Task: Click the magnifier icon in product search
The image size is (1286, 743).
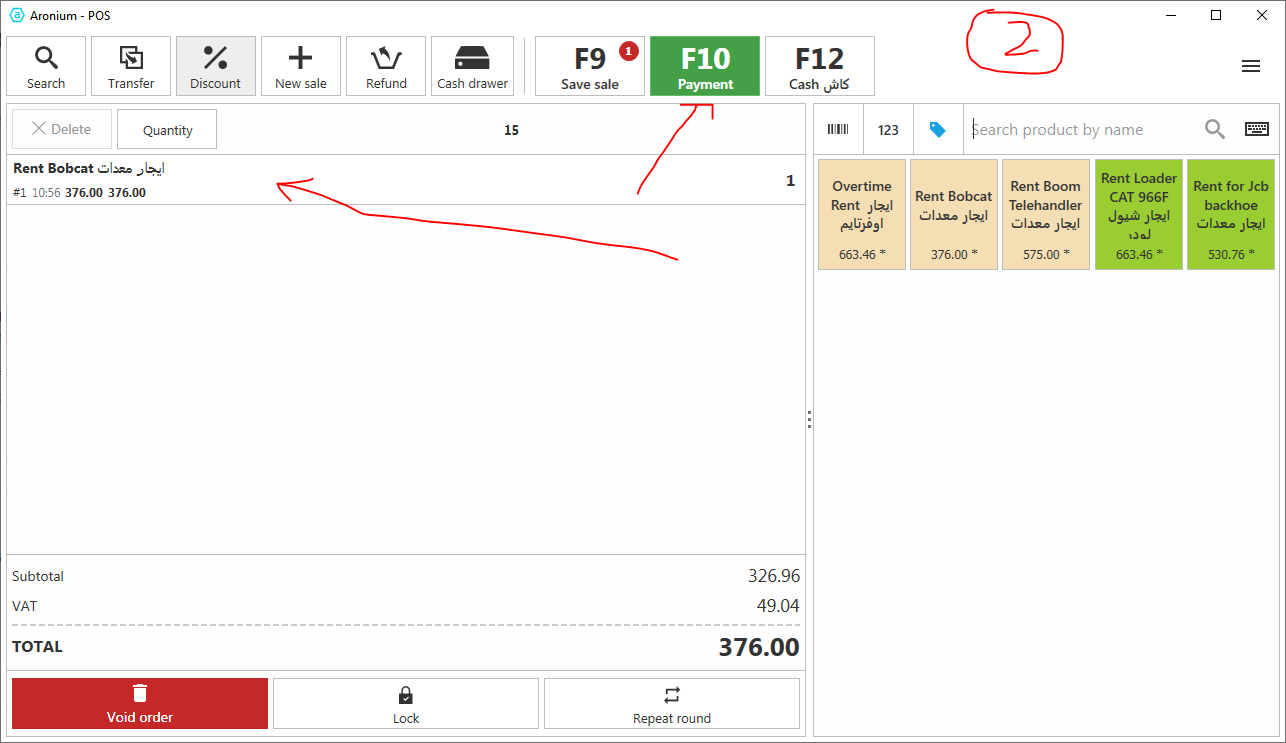Action: pos(1215,129)
